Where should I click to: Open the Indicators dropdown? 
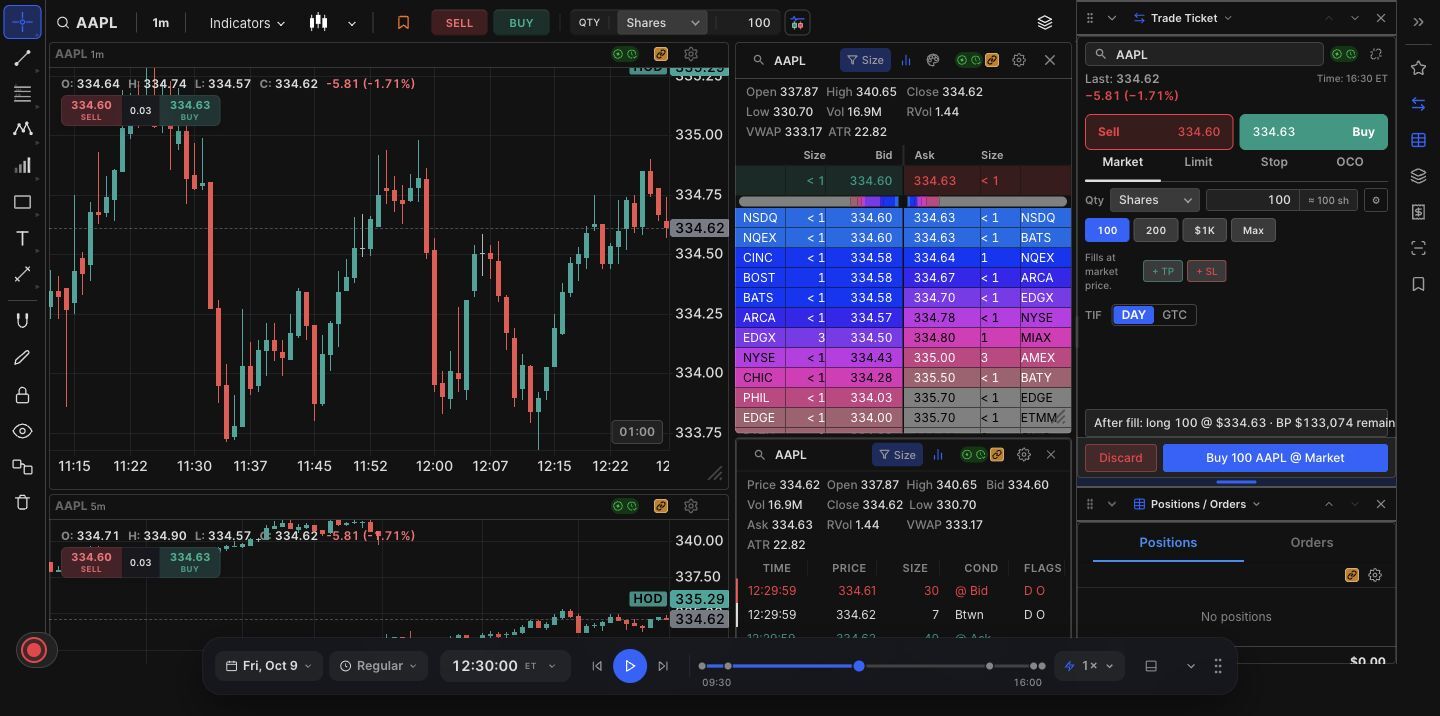pos(247,22)
